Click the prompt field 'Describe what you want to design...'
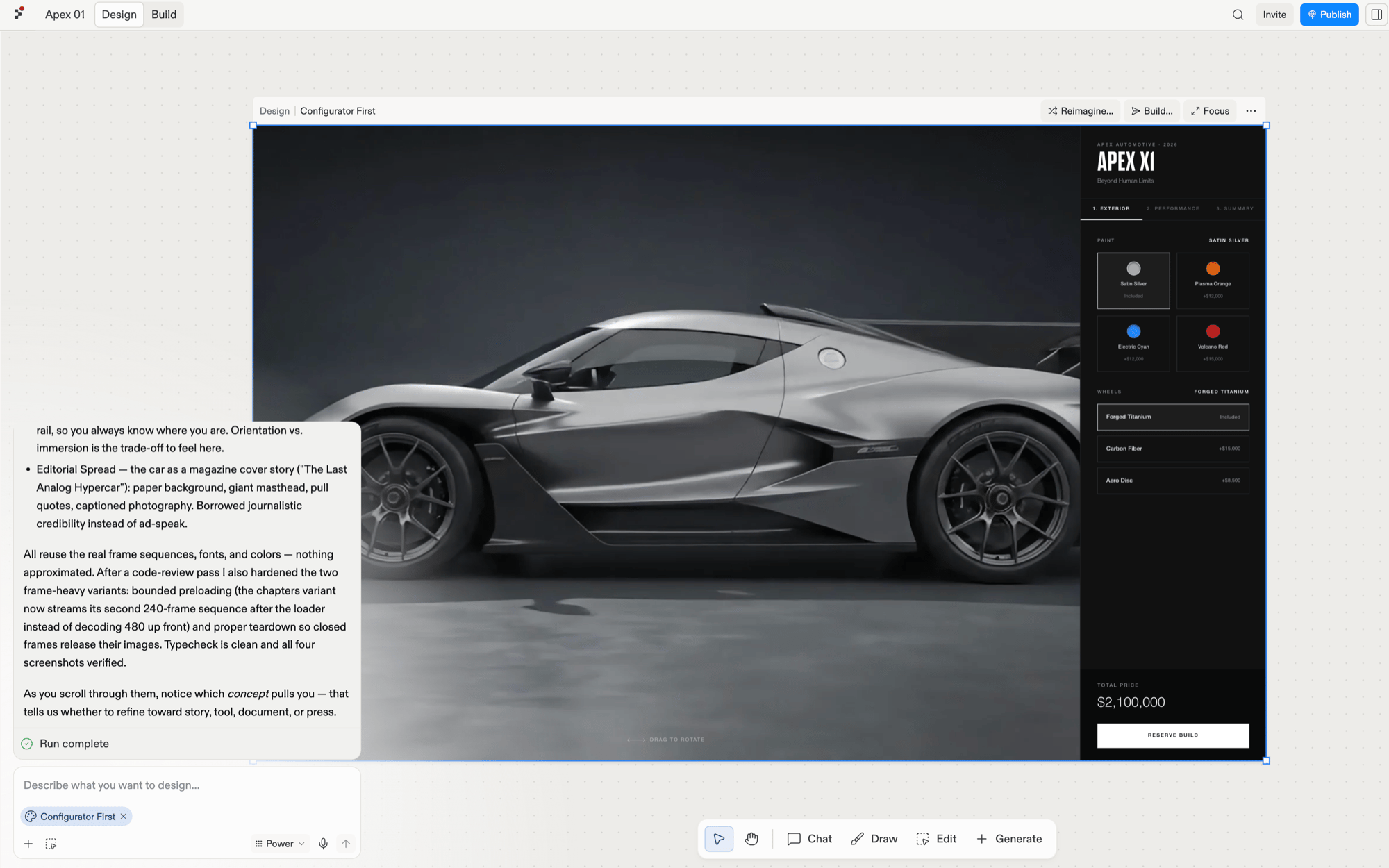Image resolution: width=1389 pixels, height=868 pixels. coord(187,785)
